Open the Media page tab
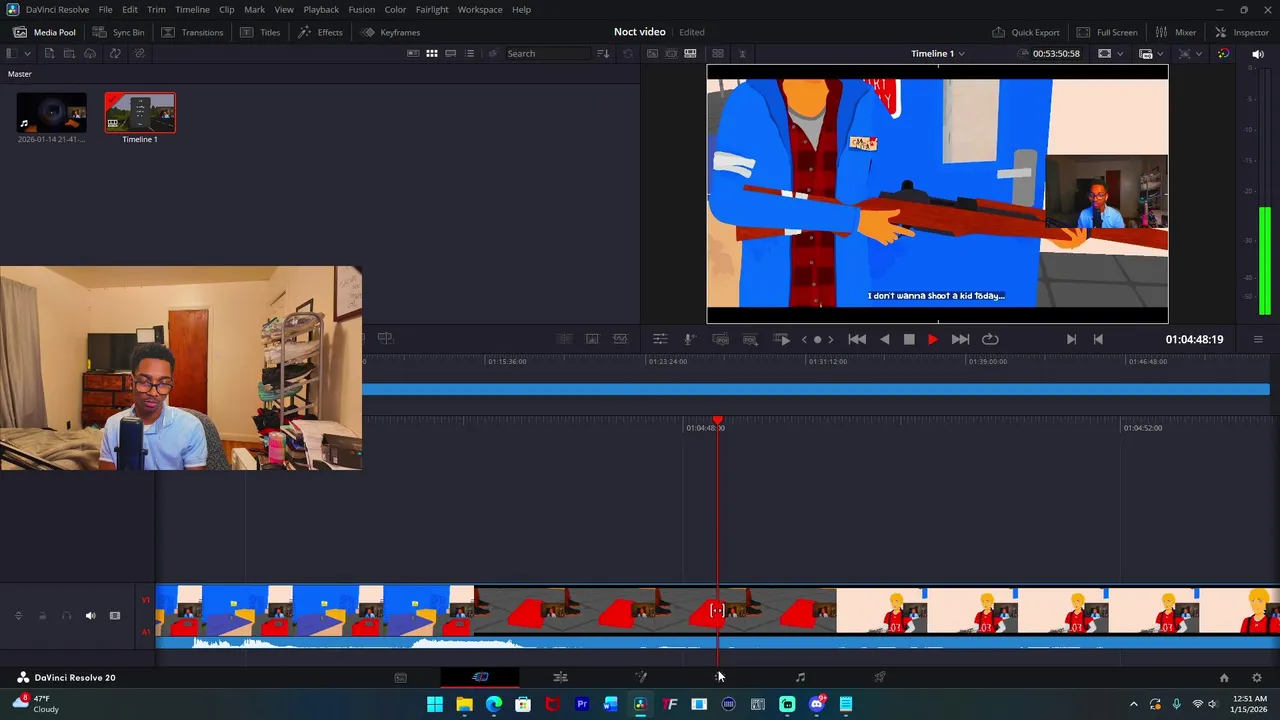This screenshot has width=1280, height=720. [x=400, y=677]
